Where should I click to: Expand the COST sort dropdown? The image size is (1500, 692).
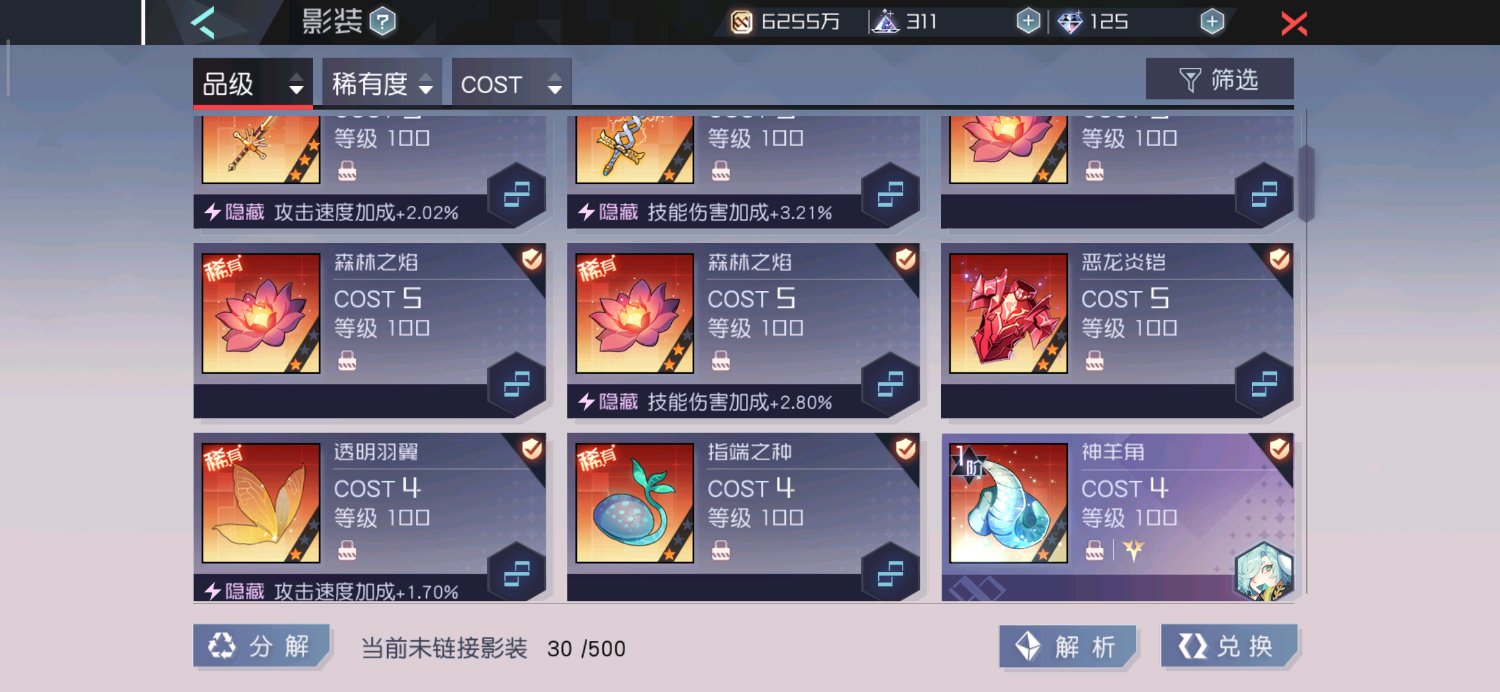click(x=512, y=83)
